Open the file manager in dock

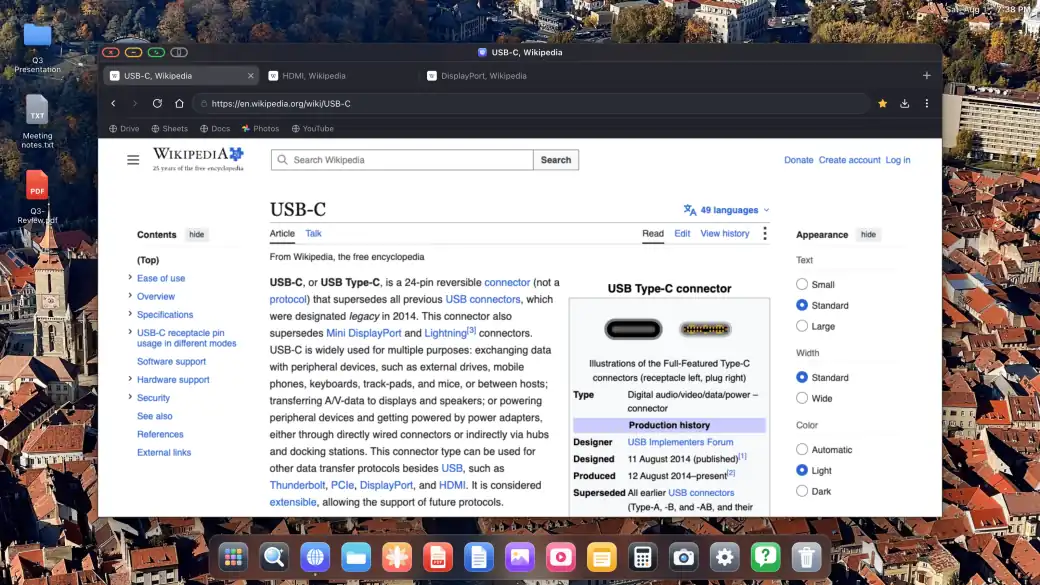[x=356, y=558]
